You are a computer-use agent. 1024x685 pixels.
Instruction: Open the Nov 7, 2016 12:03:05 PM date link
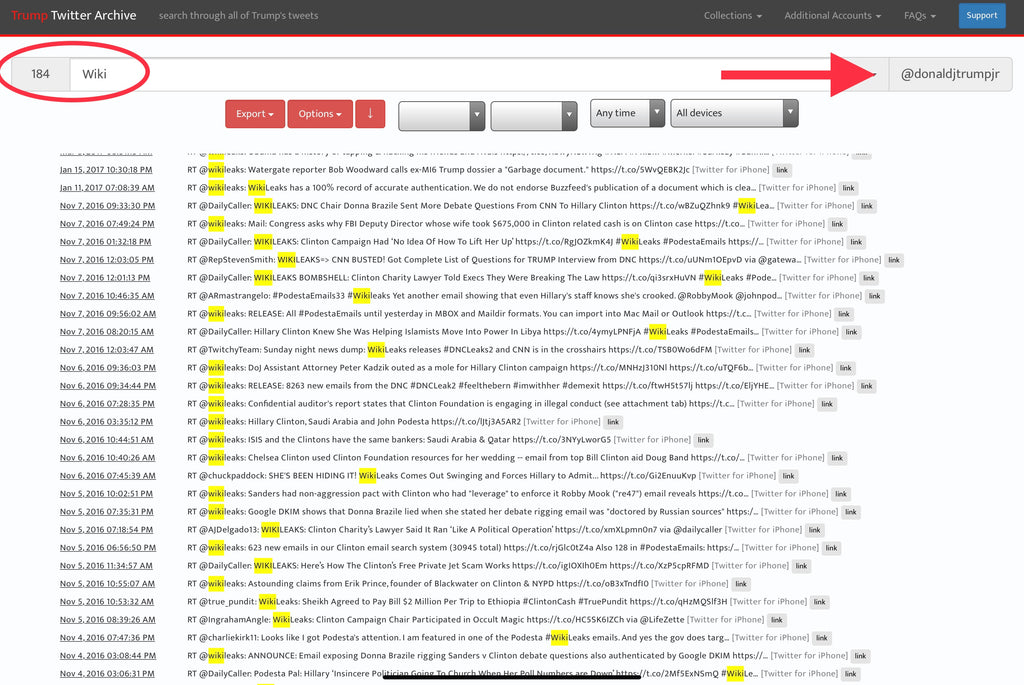pyautogui.click(x=107, y=259)
